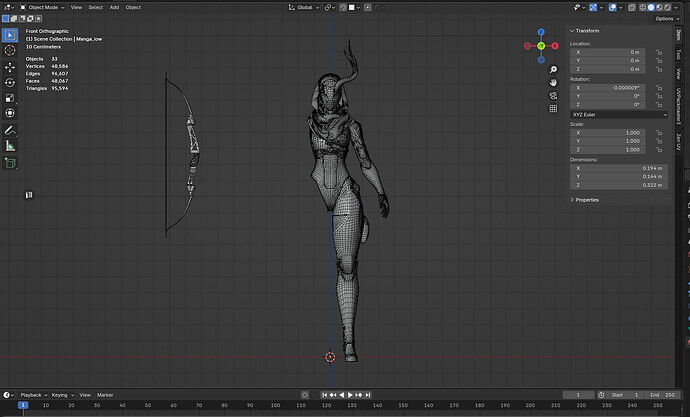Click the Add Cube tool
The width and height of the screenshot is (690, 417).
[10, 163]
